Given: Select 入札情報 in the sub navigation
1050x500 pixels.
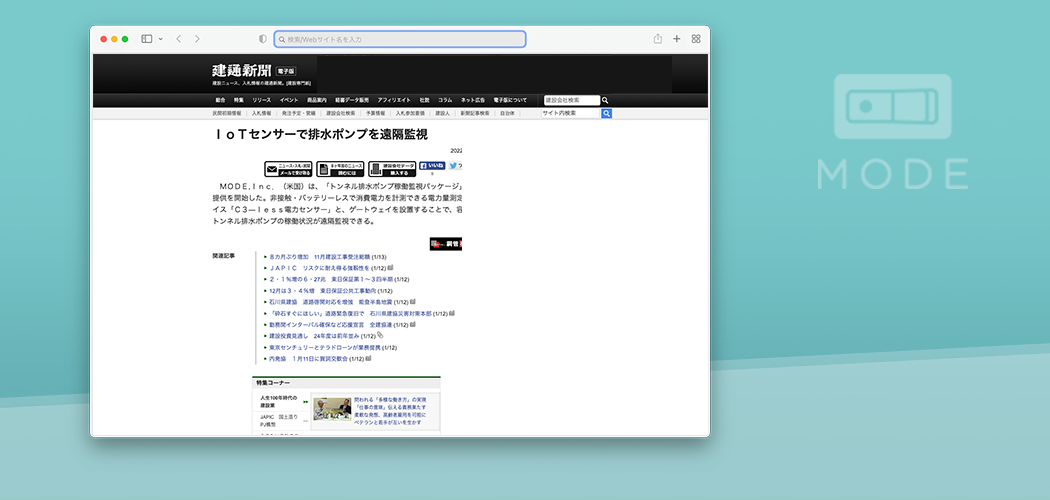Looking at the screenshot, I should [x=263, y=113].
